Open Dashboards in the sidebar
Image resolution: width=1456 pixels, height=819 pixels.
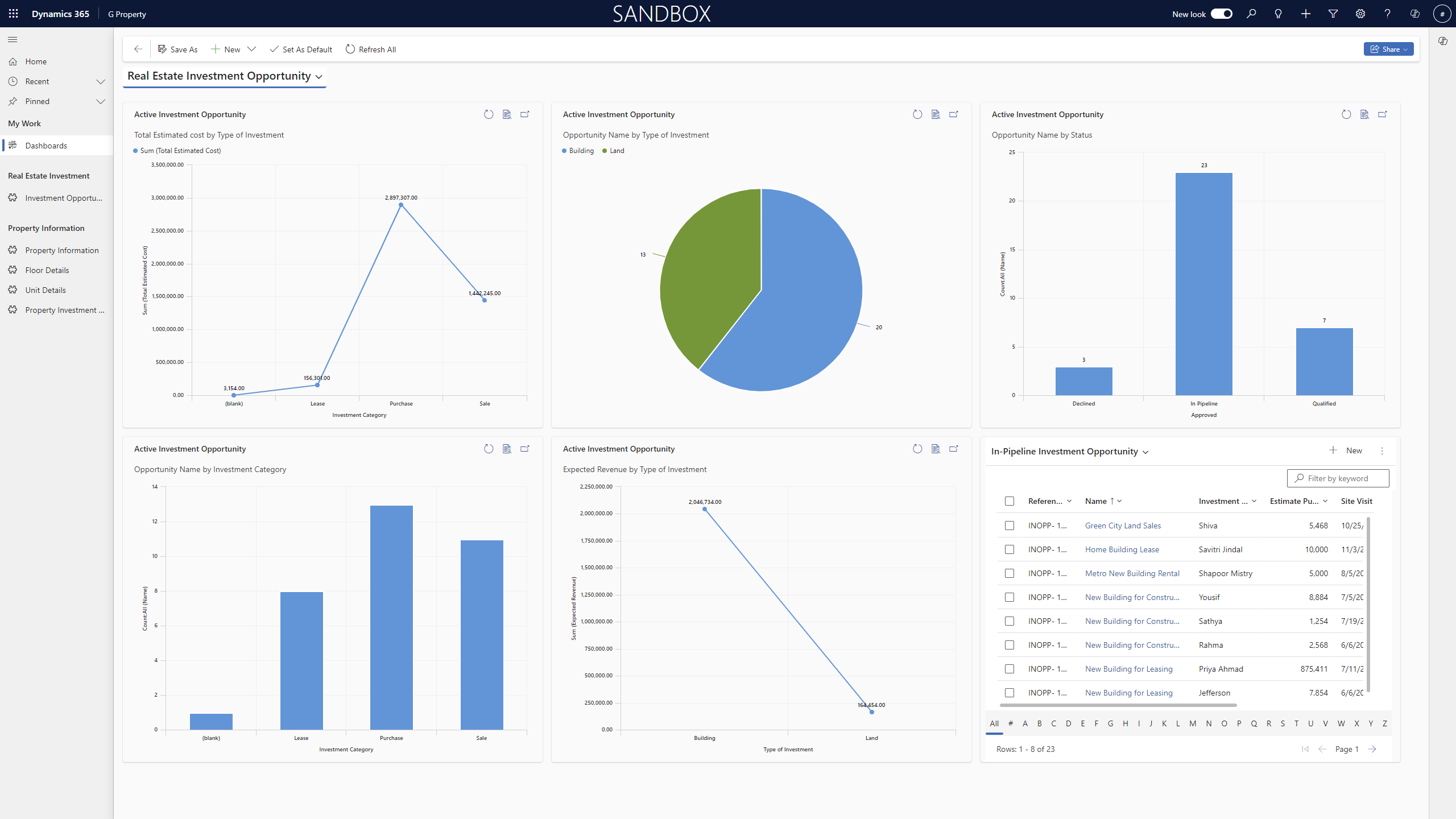[46, 146]
